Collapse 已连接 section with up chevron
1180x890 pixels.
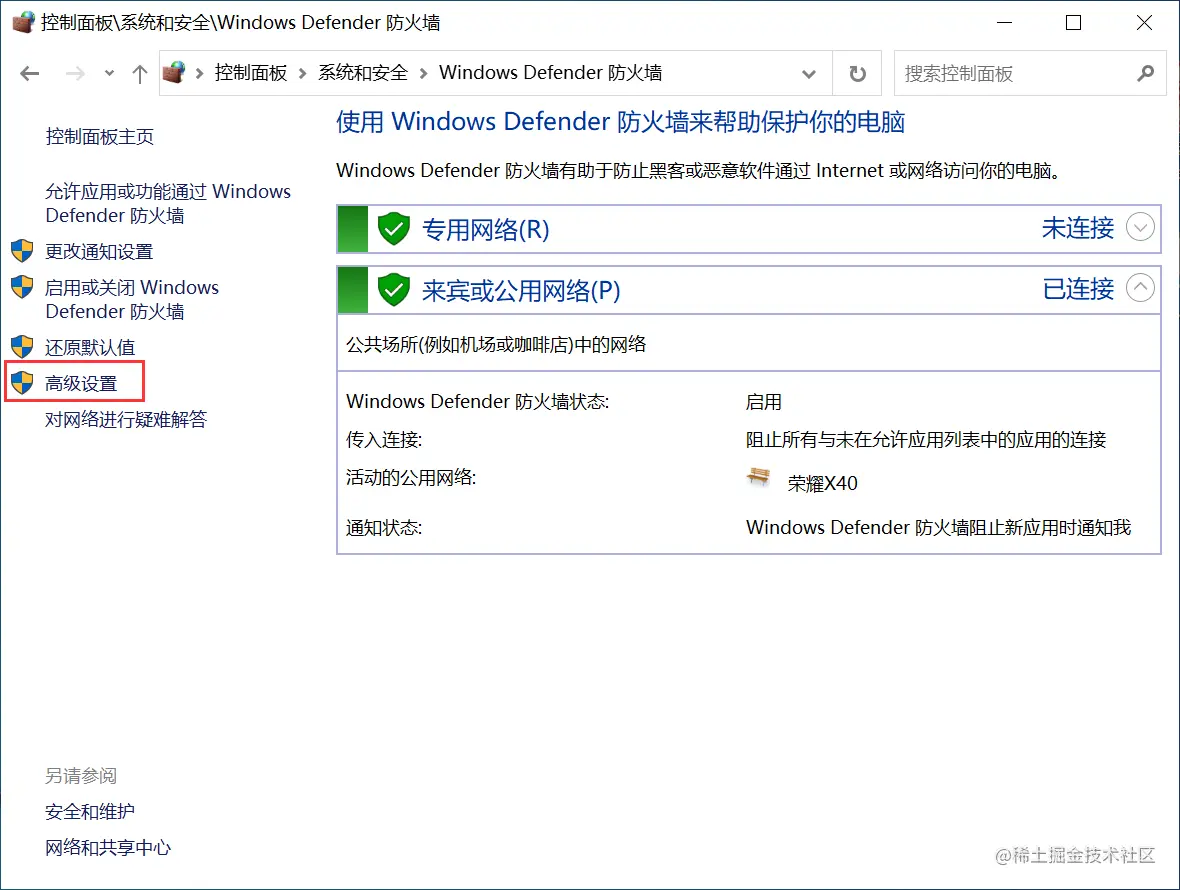(x=1140, y=288)
